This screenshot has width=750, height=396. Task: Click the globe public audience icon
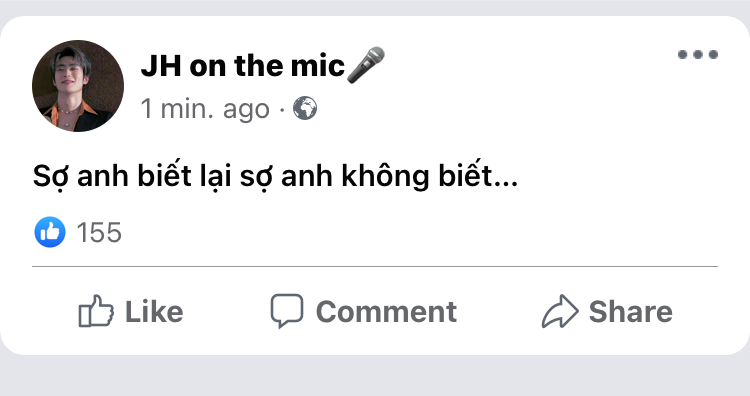pyautogui.click(x=305, y=108)
